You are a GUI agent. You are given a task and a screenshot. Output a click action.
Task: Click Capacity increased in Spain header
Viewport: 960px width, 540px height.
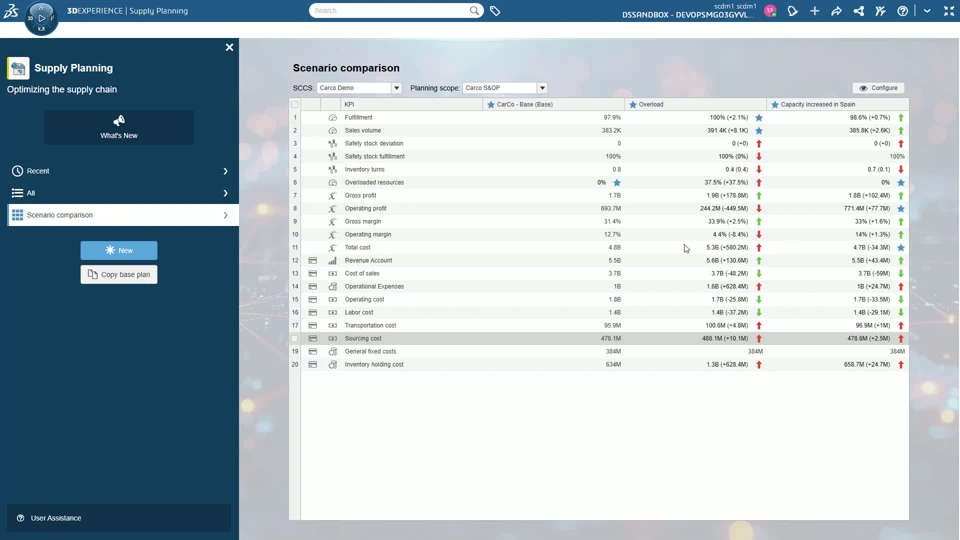(838, 105)
